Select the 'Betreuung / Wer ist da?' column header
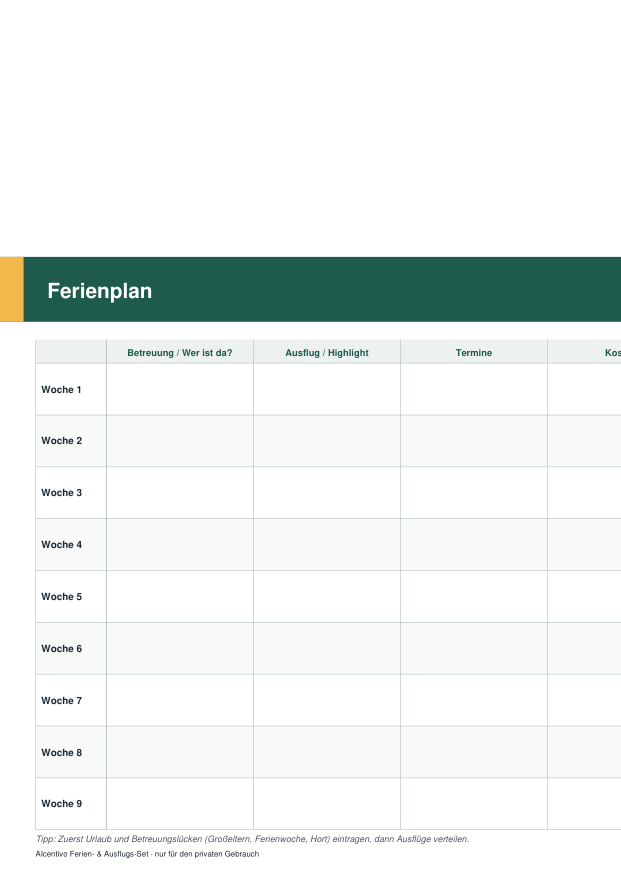 click(180, 352)
